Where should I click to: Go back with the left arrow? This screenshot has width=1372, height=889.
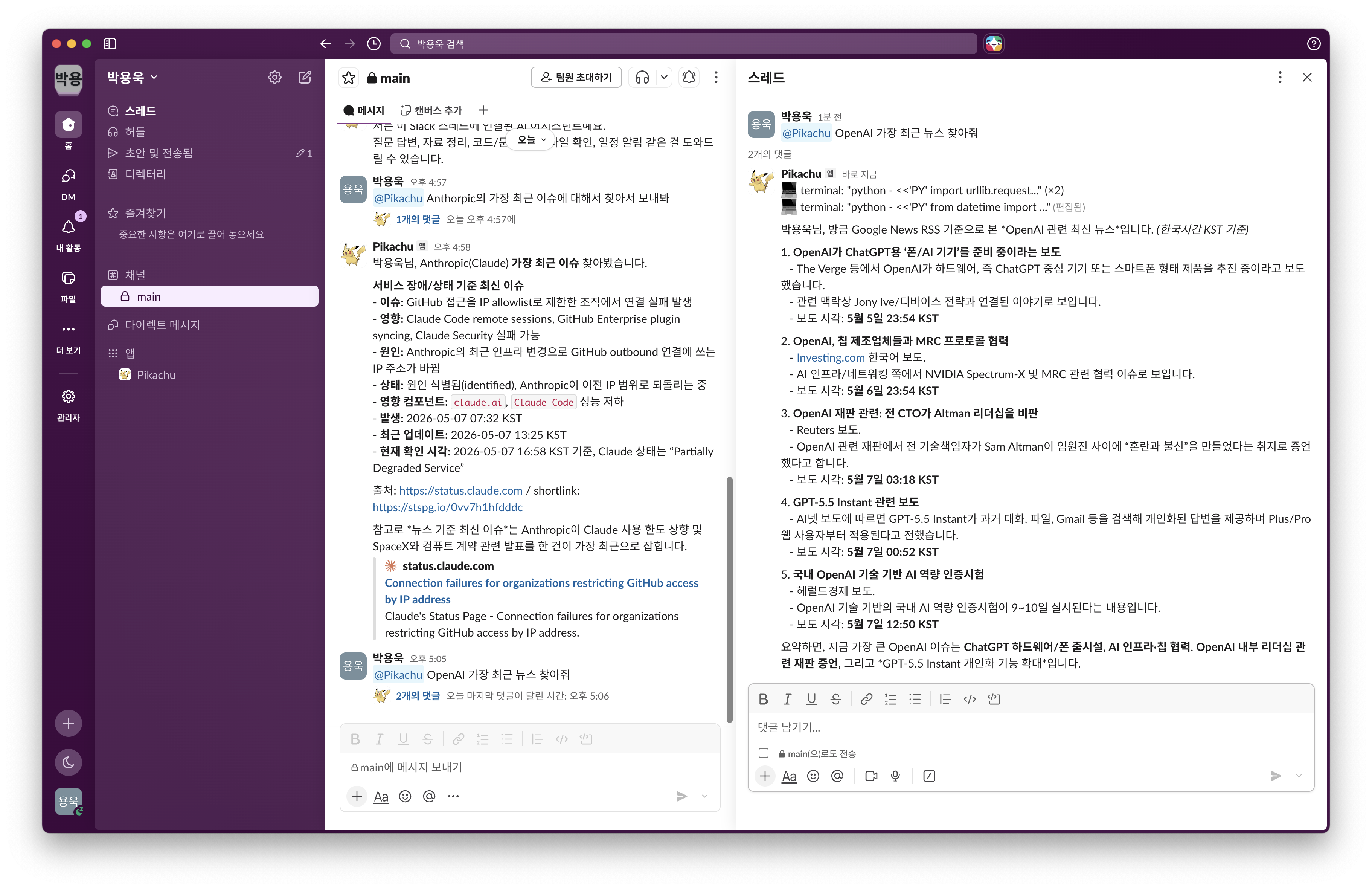[326, 44]
